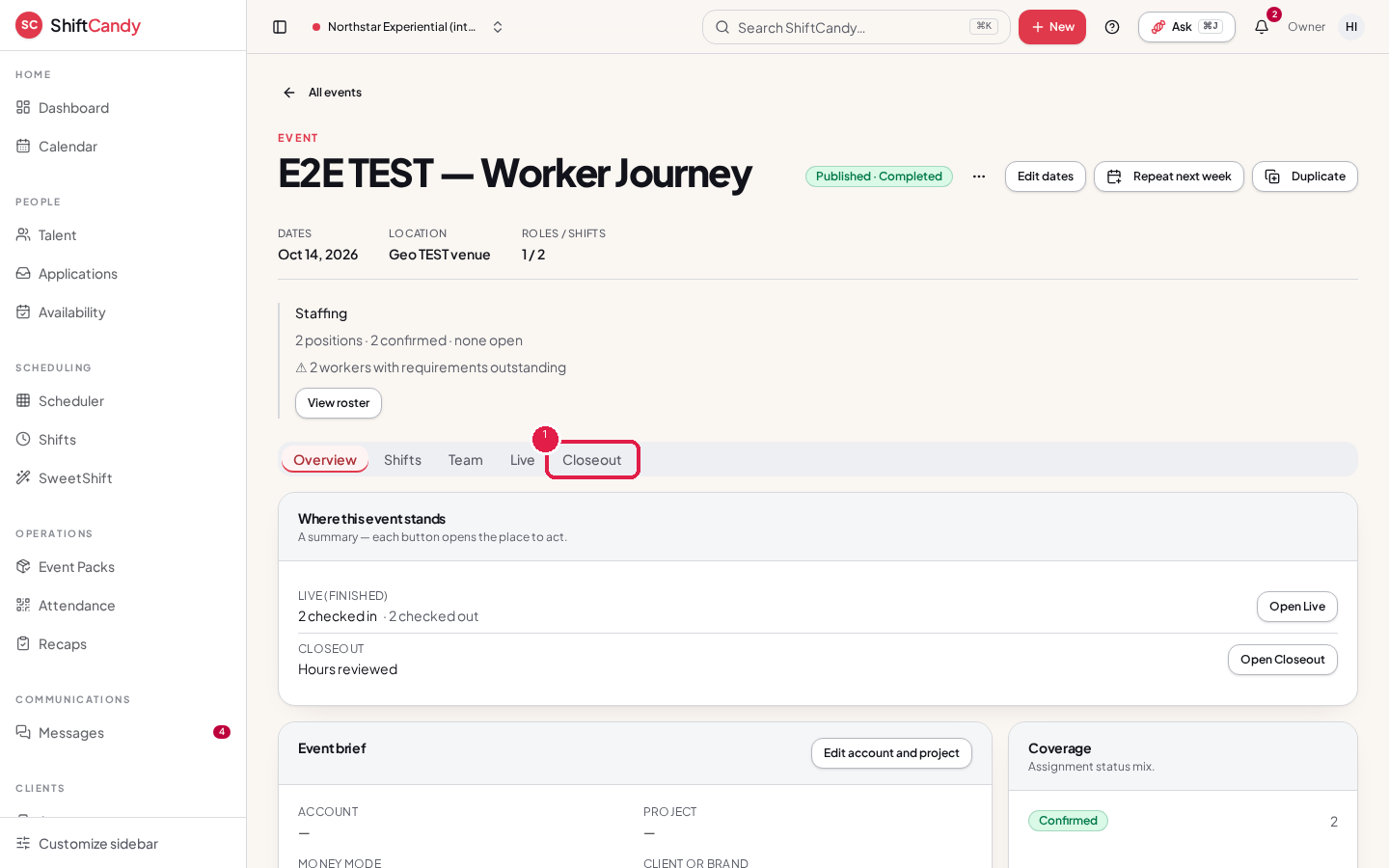
Task: Switch to the Live tab
Action: click(522, 460)
